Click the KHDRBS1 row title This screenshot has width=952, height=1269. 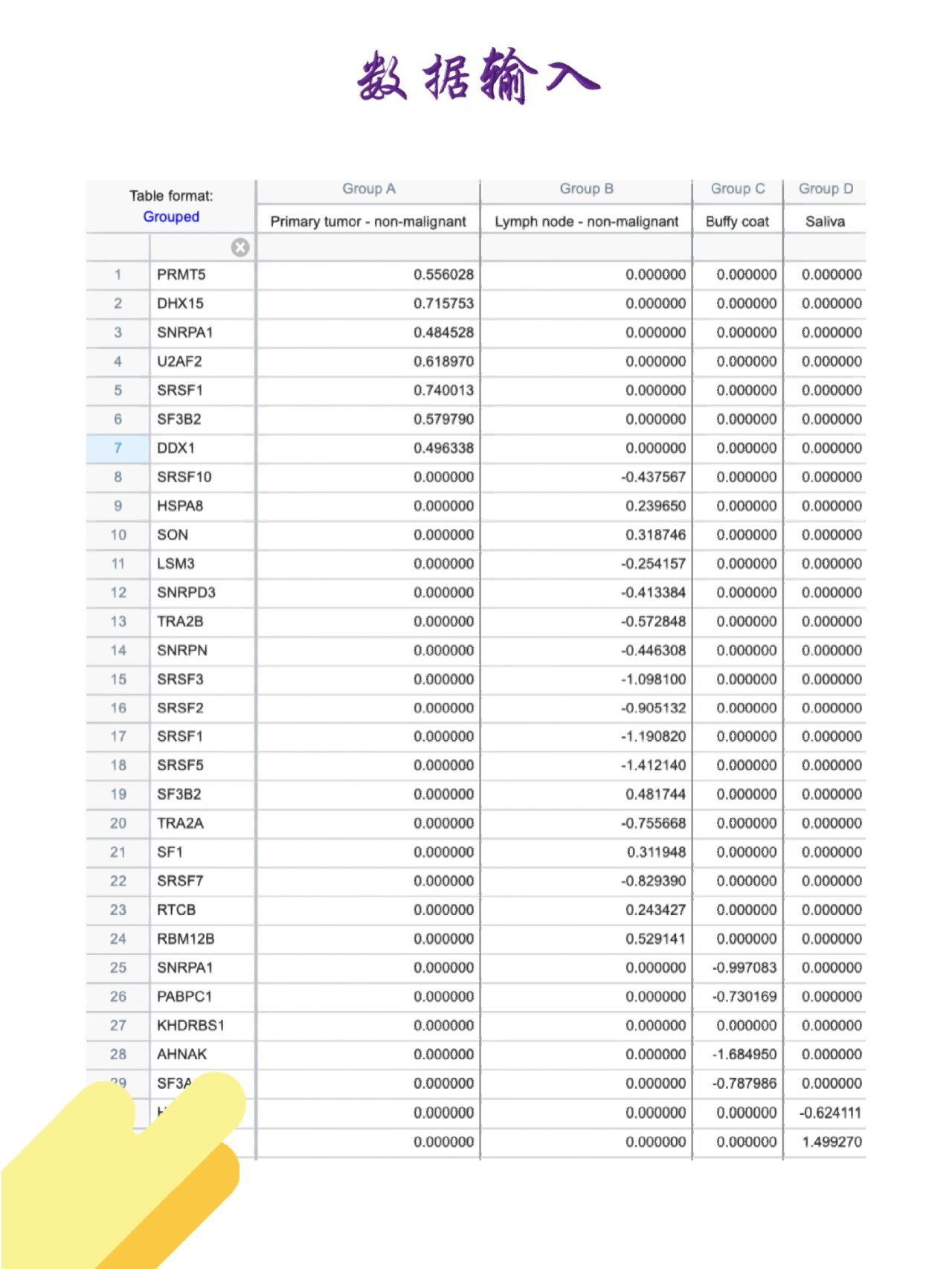click(190, 1026)
